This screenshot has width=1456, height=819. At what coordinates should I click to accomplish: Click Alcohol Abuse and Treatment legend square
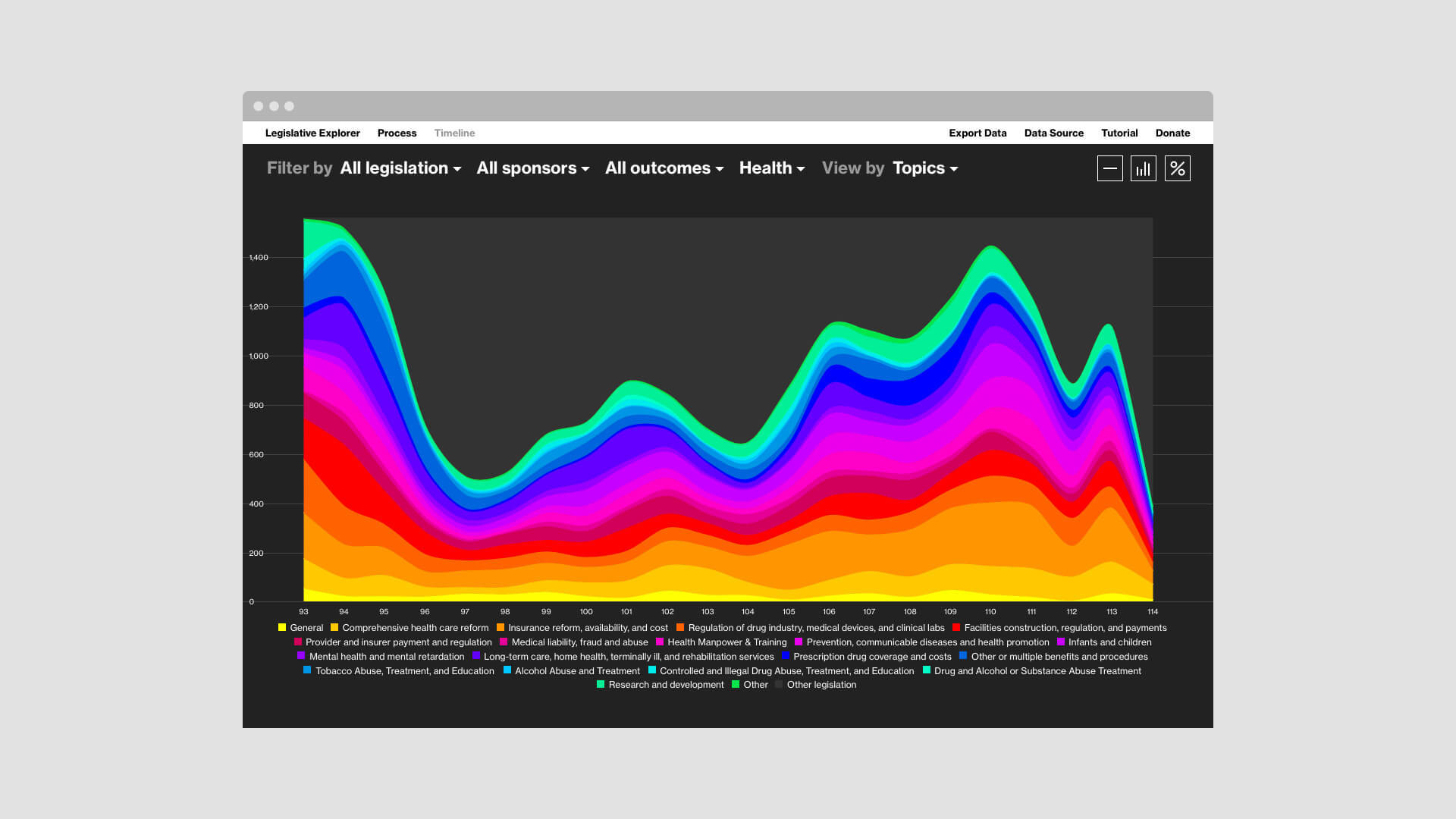click(x=507, y=670)
